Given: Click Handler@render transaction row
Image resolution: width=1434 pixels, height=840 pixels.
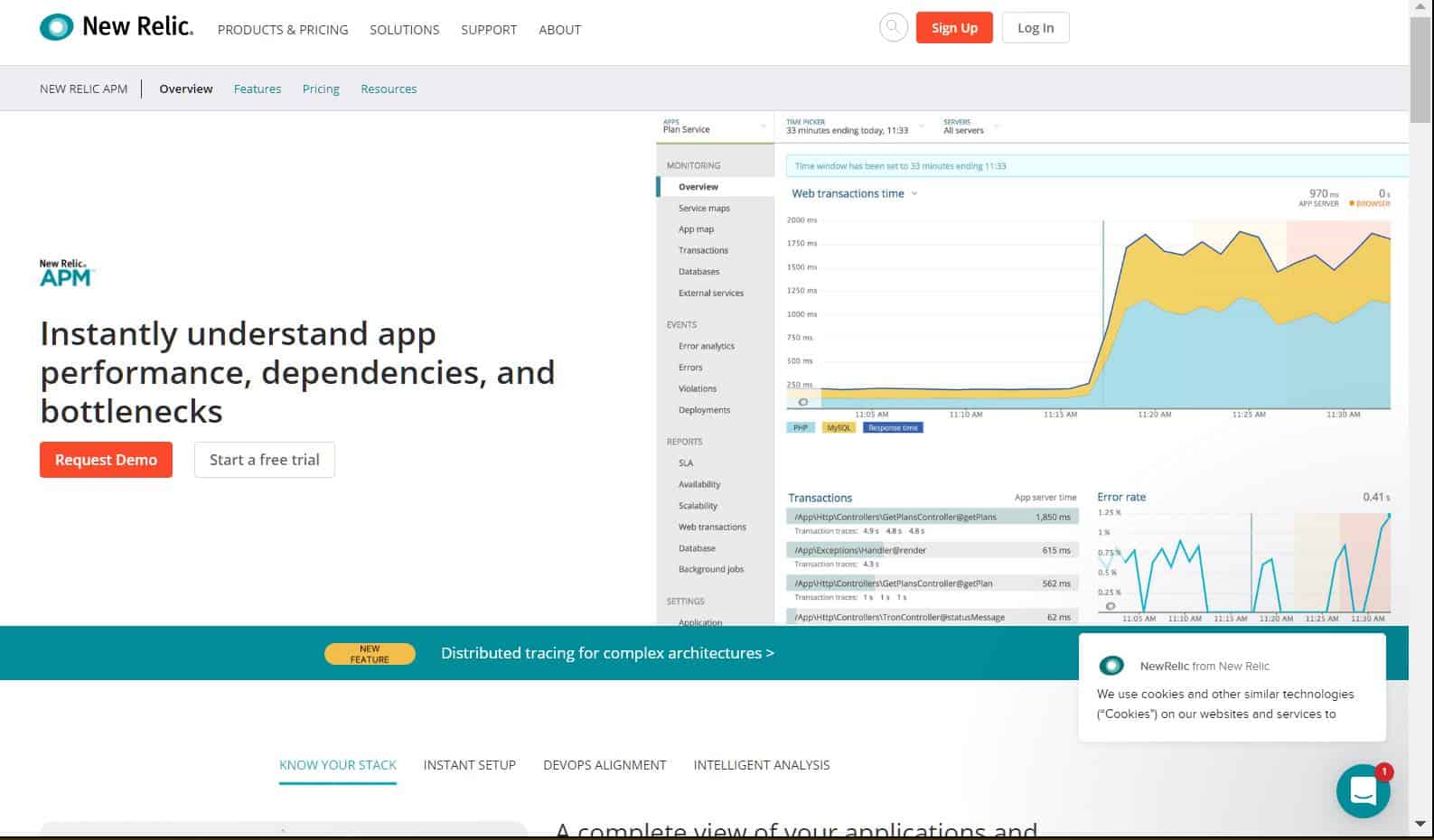Looking at the screenshot, I should [933, 550].
